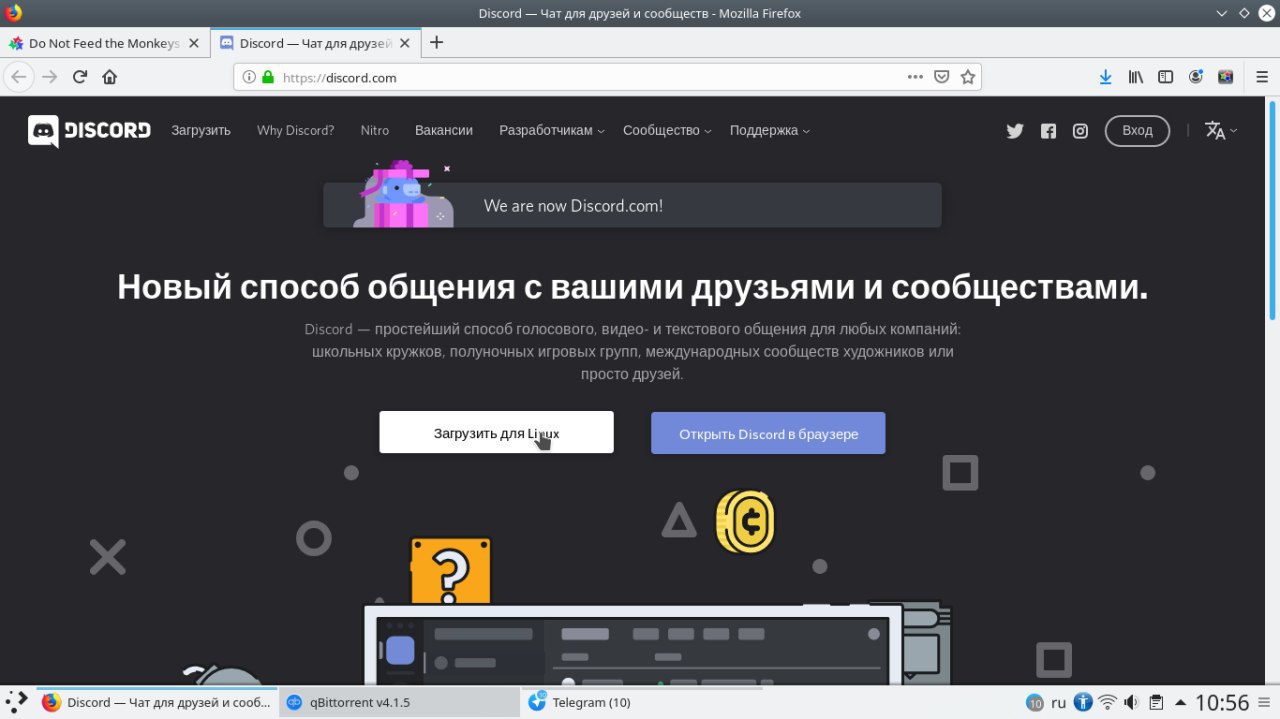Open the Загрузить nav link

pos(201,130)
